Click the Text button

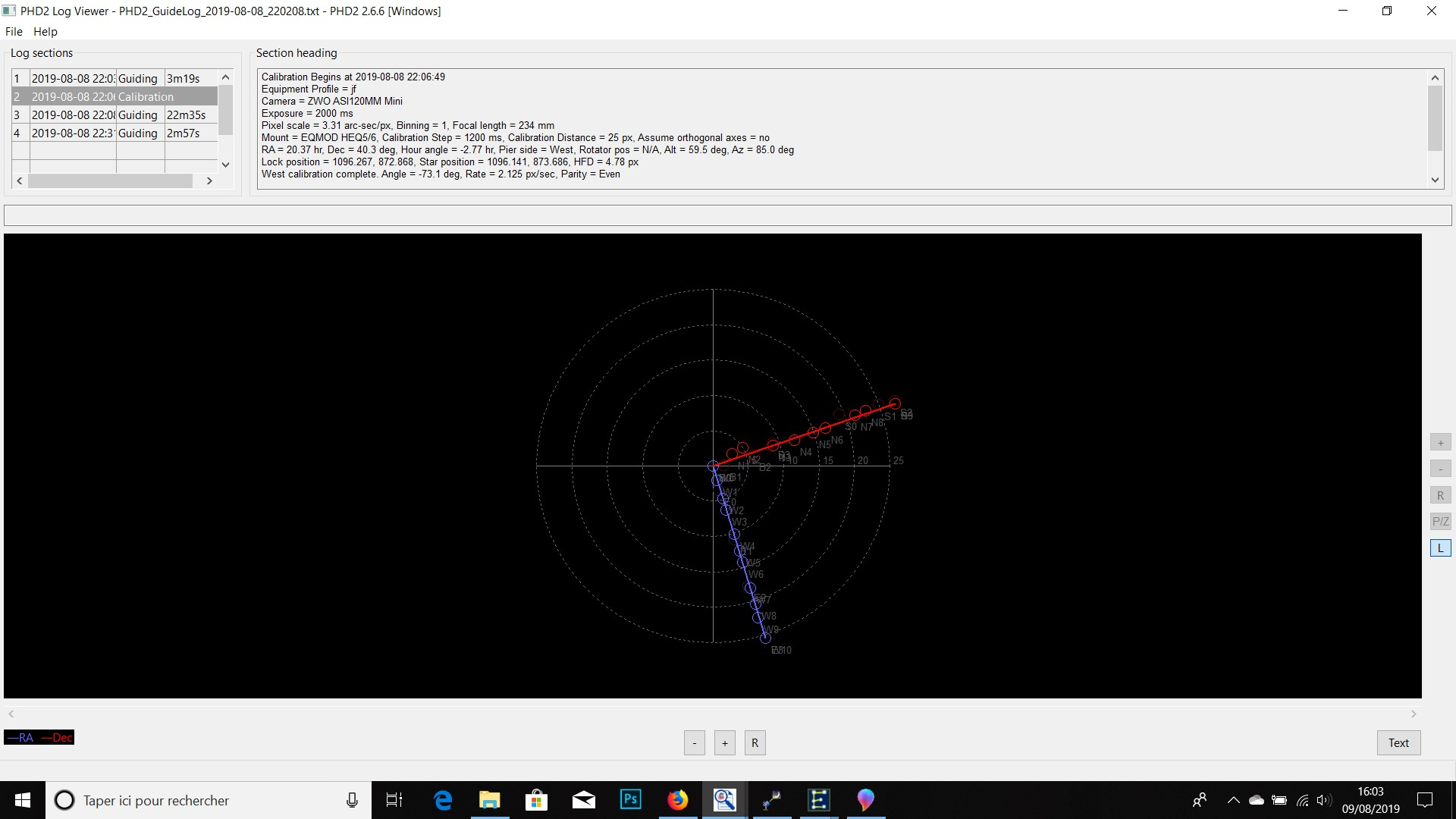click(1398, 743)
